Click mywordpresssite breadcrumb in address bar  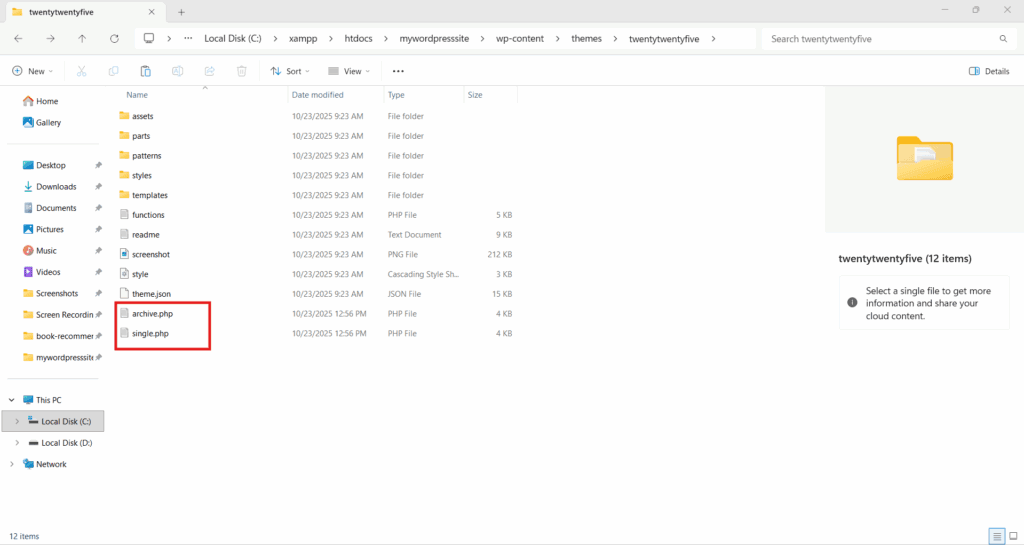[x=434, y=39]
